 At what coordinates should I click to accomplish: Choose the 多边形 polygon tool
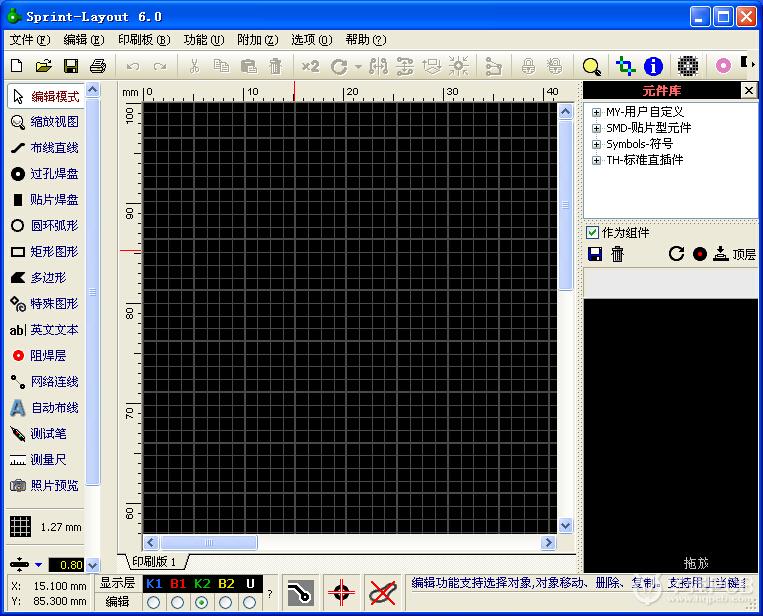coord(45,278)
